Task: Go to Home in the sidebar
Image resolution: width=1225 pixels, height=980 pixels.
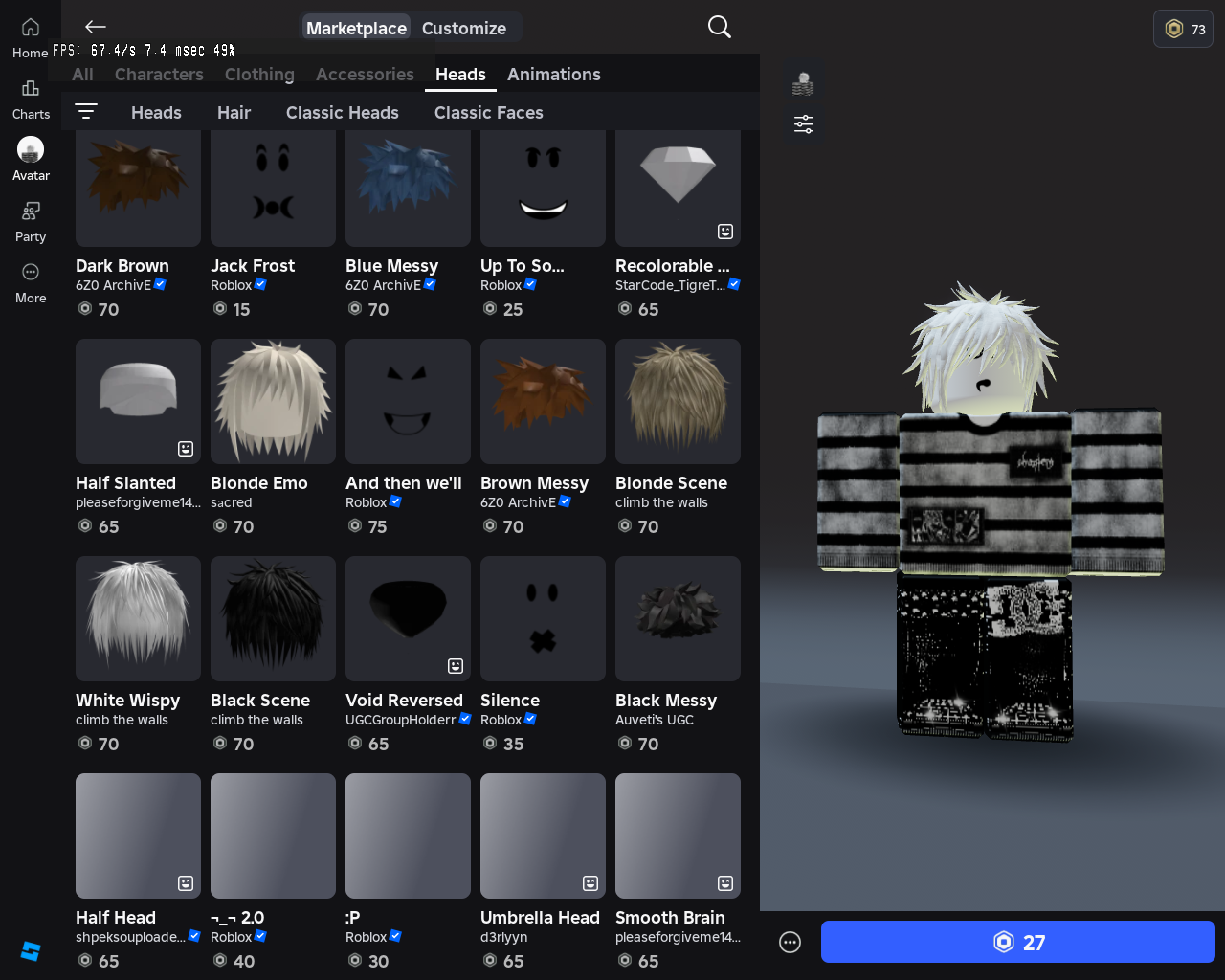Action: tap(31, 38)
